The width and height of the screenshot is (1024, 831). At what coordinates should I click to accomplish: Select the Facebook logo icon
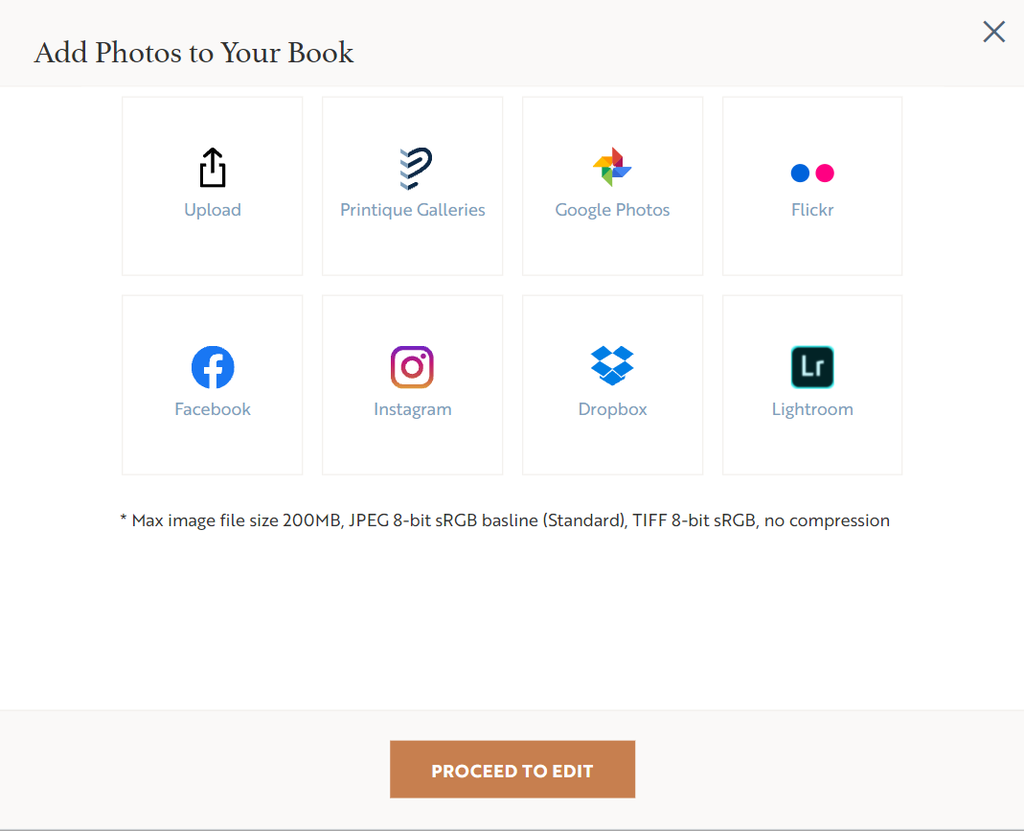213,367
